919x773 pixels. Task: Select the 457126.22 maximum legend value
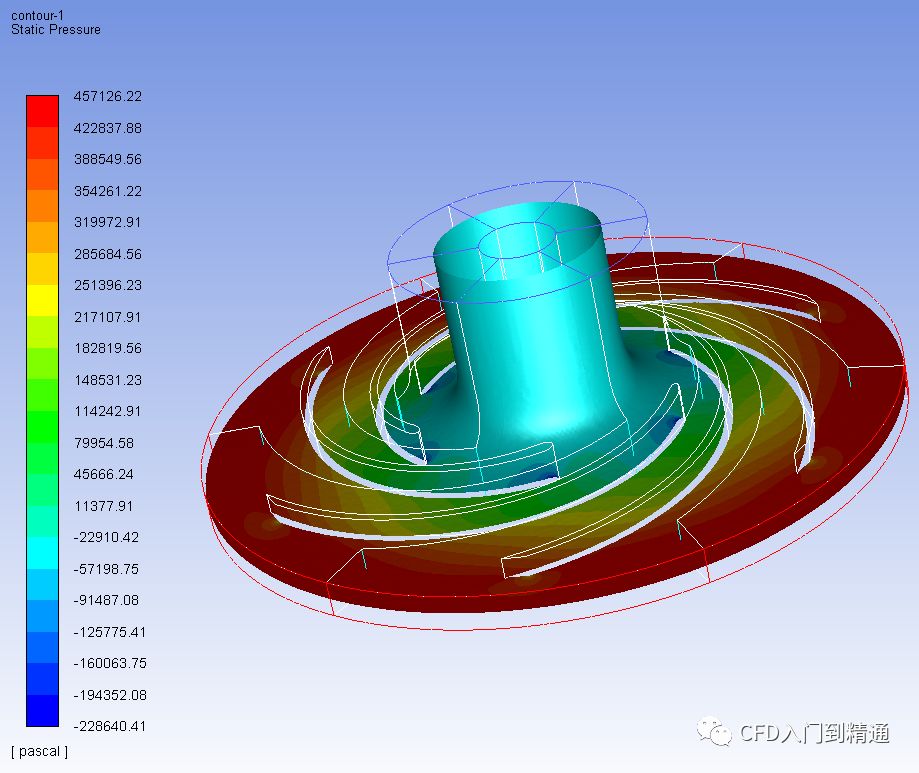108,96
